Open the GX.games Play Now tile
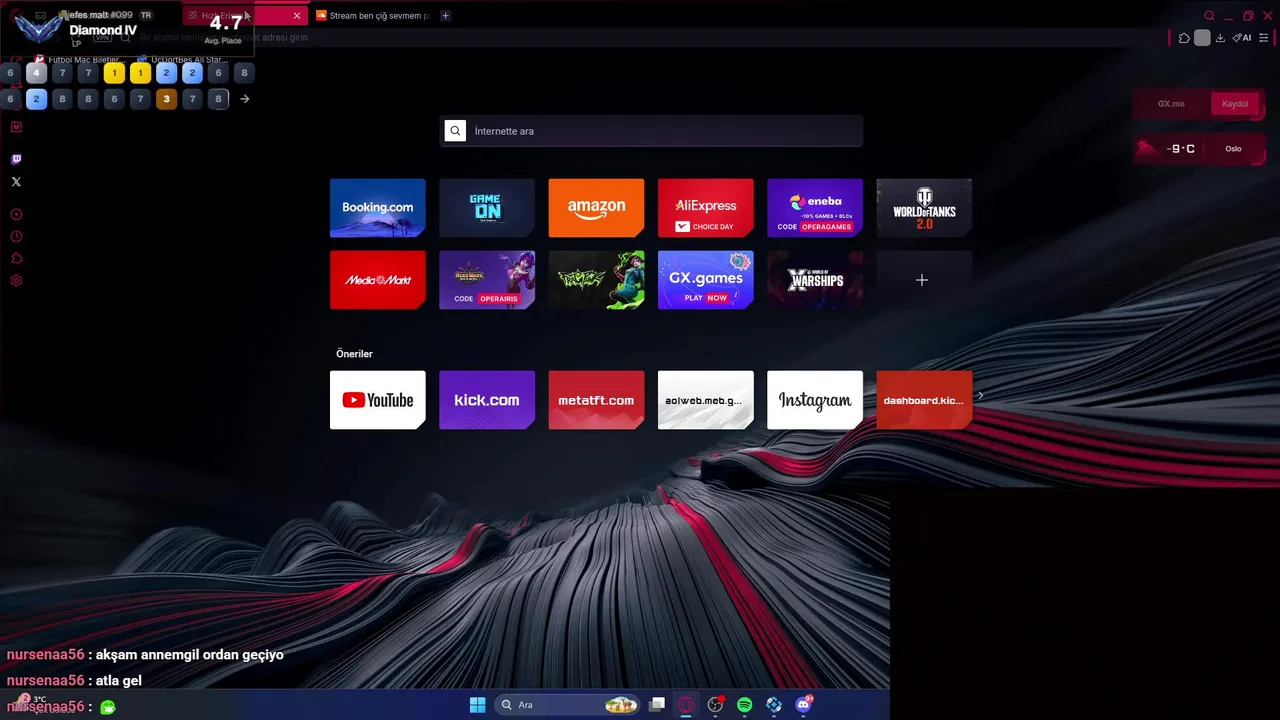This screenshot has width=1280, height=720. 705,280
